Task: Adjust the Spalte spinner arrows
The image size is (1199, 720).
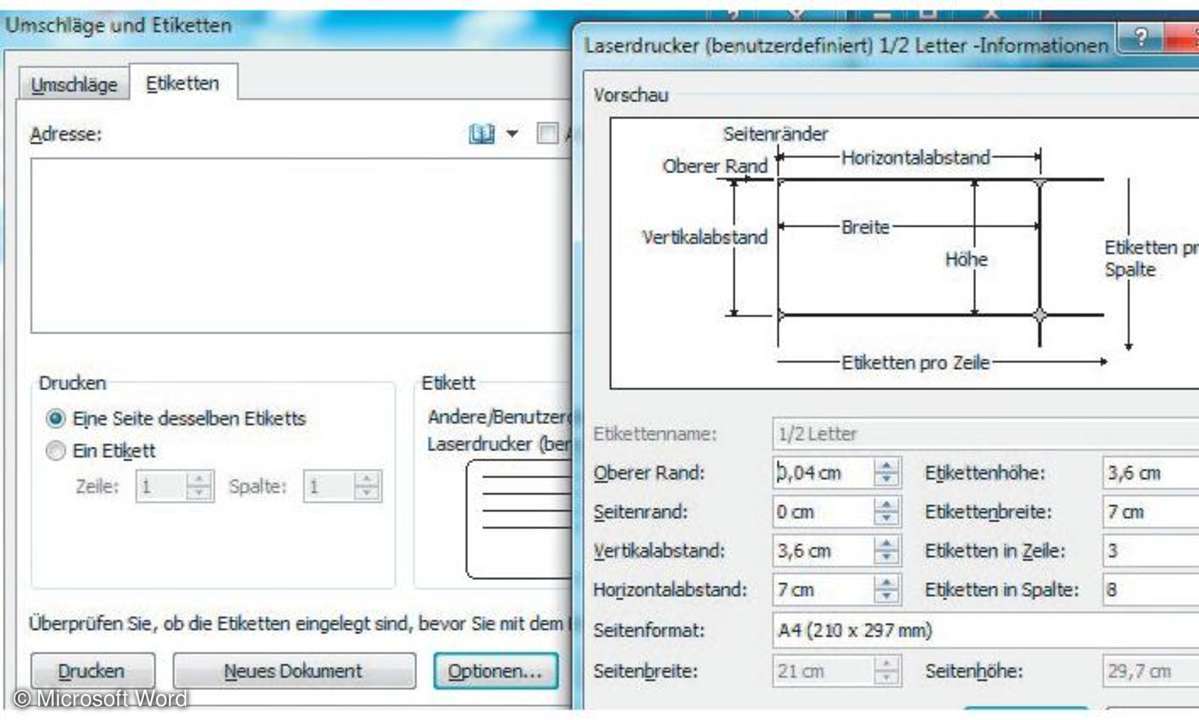Action: point(367,486)
